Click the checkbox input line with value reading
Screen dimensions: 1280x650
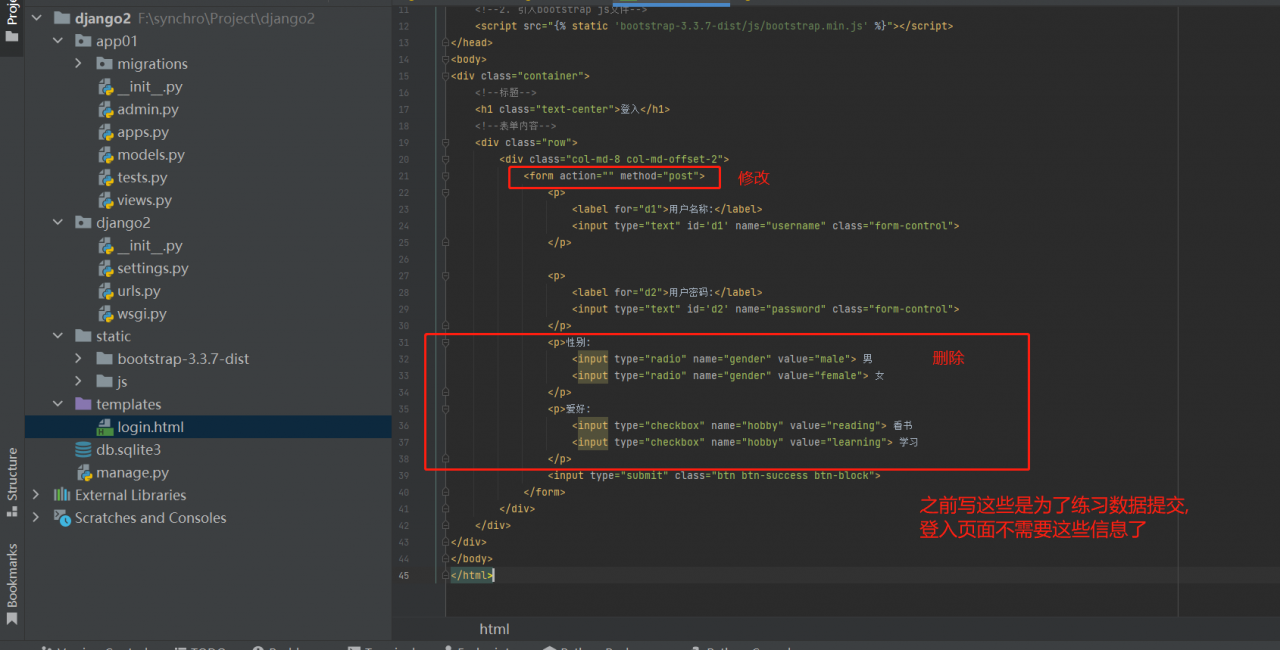click(742, 426)
